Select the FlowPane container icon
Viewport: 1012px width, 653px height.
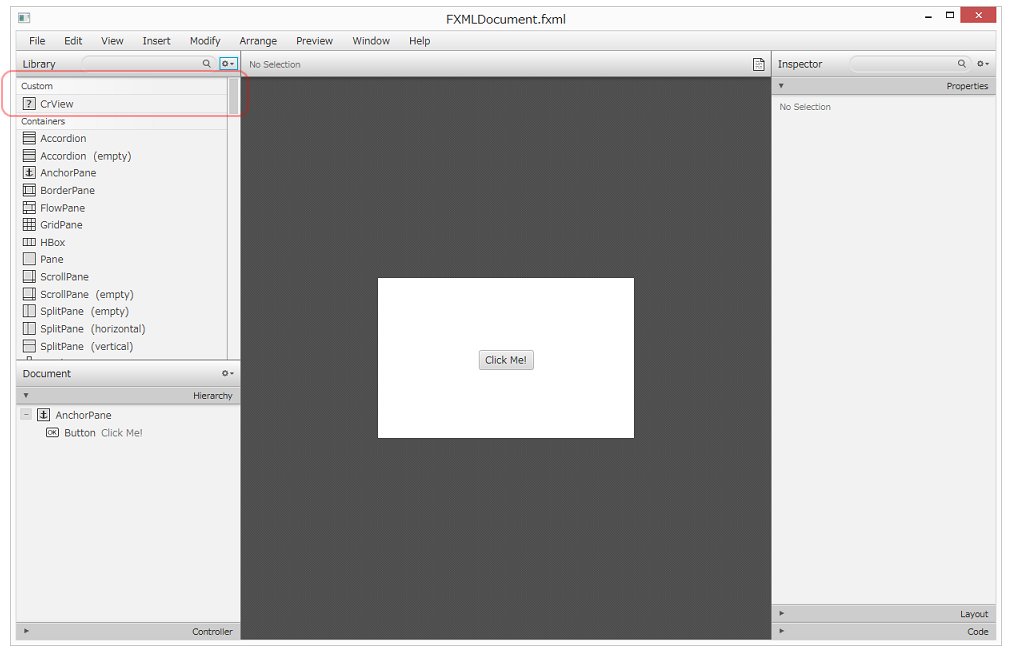29,208
